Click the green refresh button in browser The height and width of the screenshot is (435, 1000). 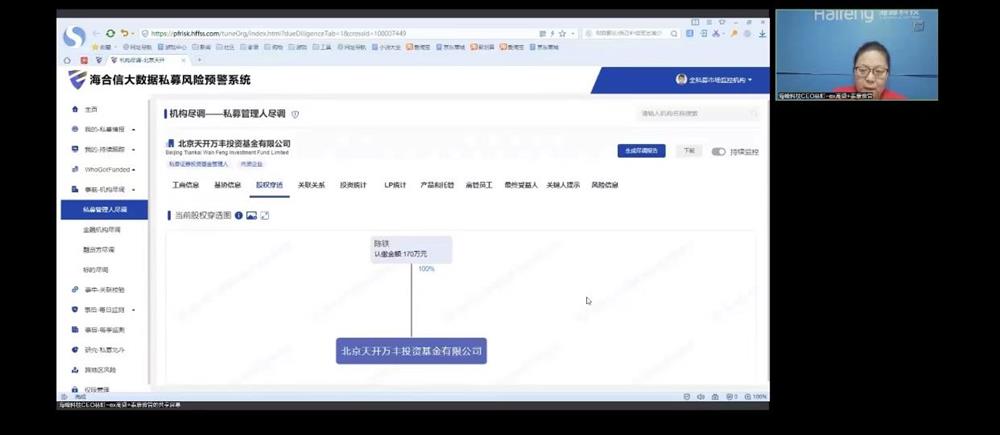point(110,33)
